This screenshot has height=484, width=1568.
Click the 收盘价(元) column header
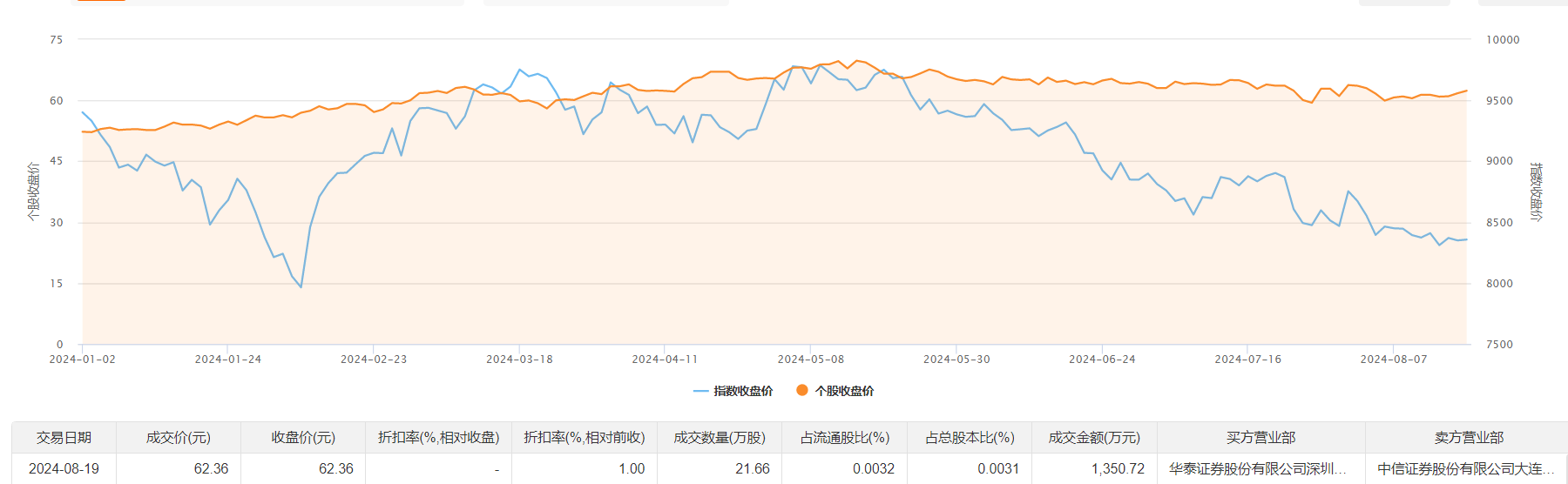coord(303,437)
